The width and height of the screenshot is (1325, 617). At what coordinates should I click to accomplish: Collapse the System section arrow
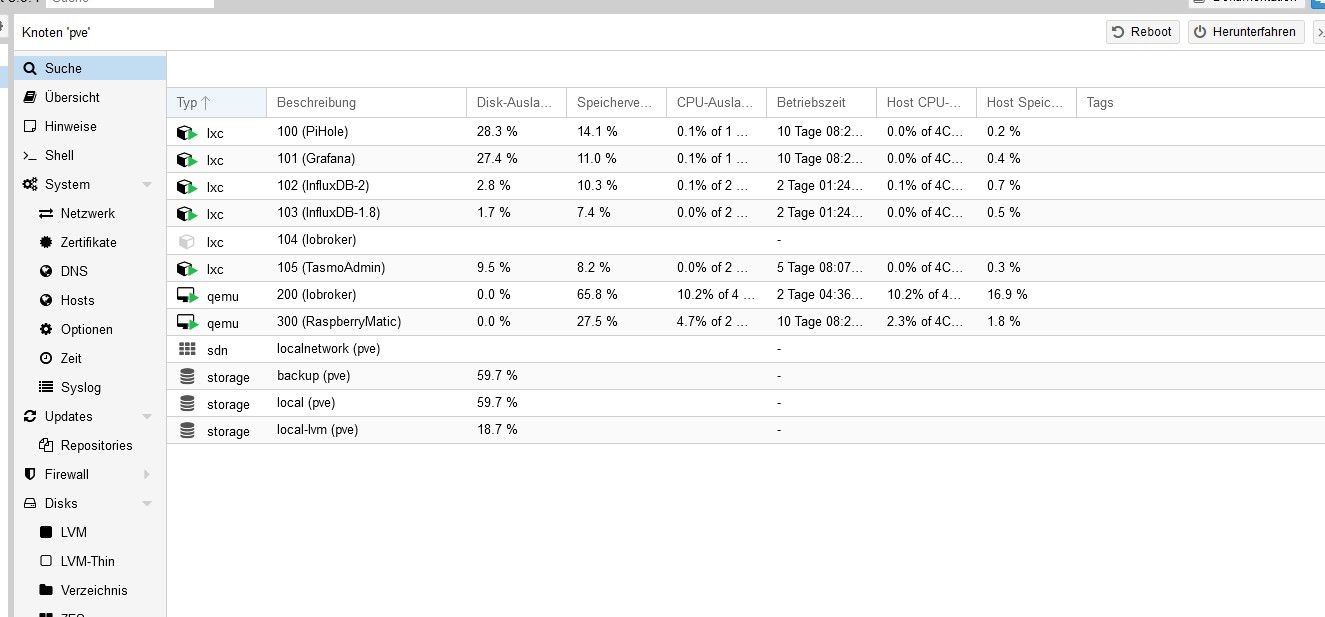147,185
